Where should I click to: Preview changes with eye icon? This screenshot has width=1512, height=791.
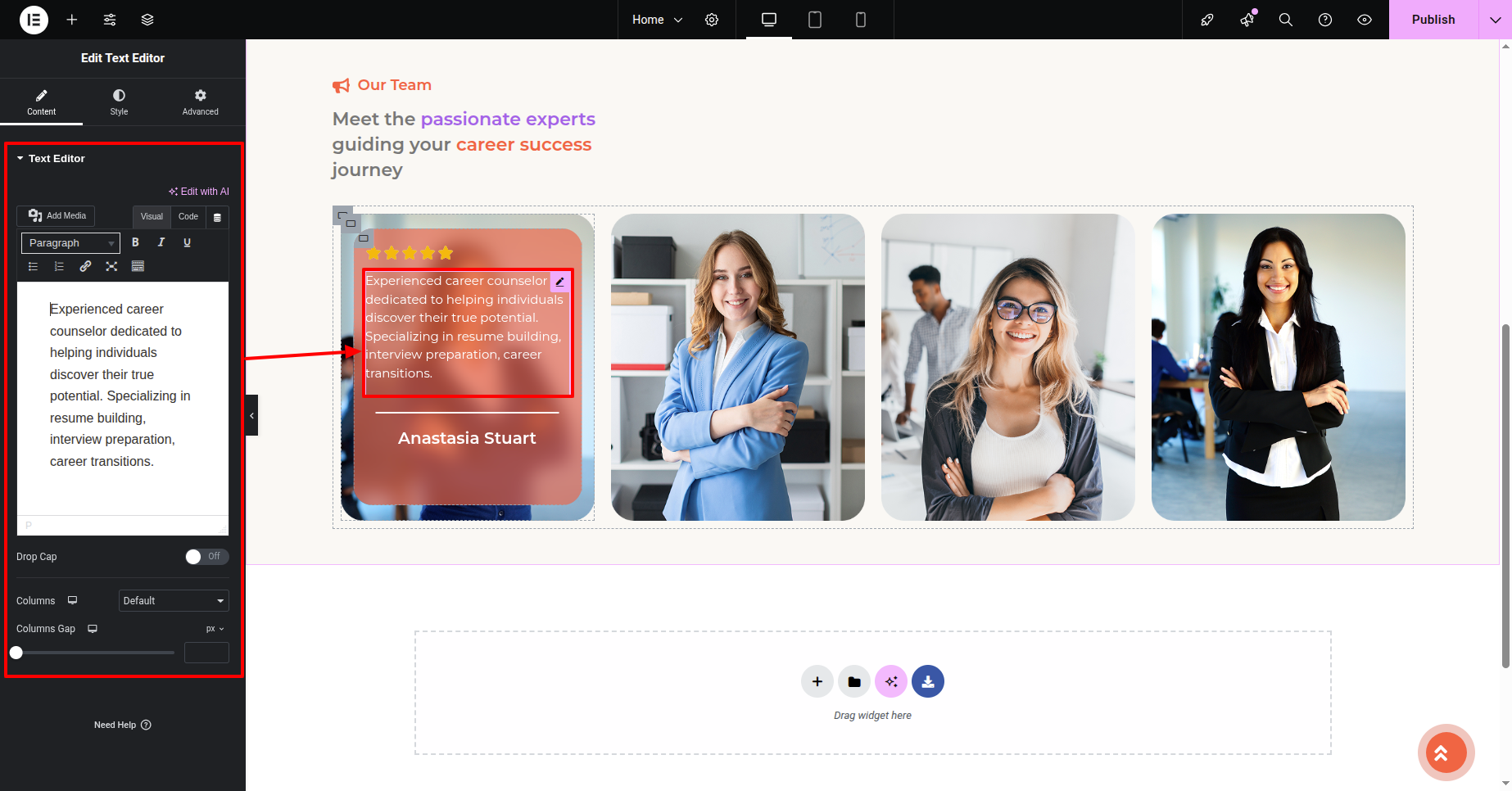click(x=1365, y=20)
